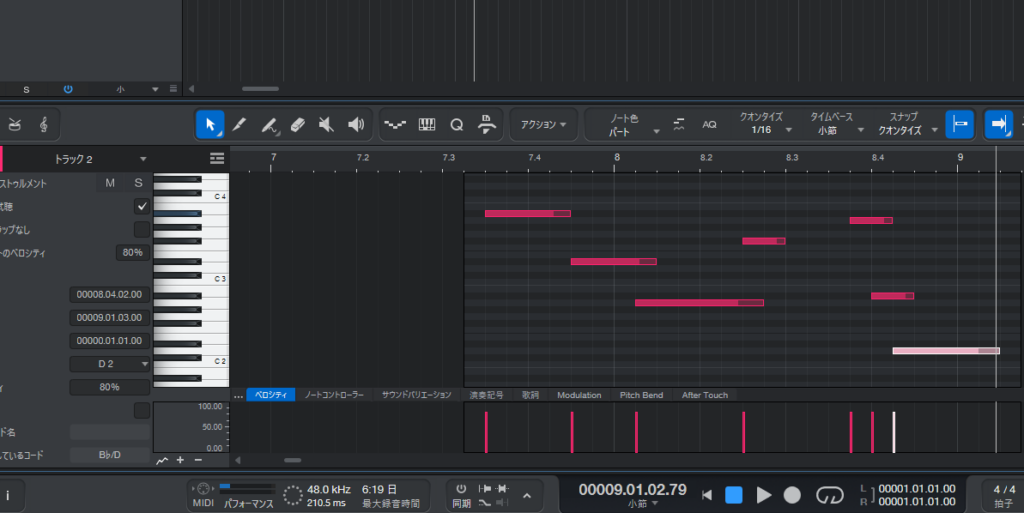
Task: Select the Paint (pencil) tool
Action: [239, 124]
